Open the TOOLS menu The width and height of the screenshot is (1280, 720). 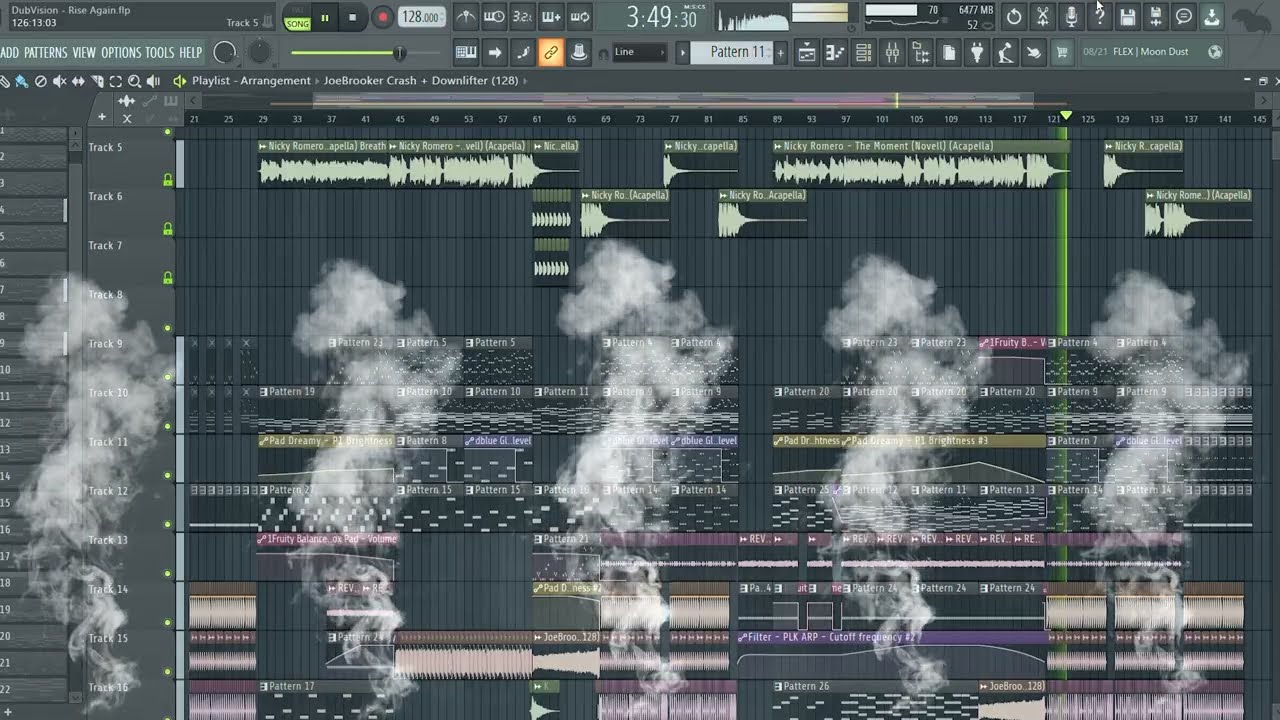click(x=160, y=52)
